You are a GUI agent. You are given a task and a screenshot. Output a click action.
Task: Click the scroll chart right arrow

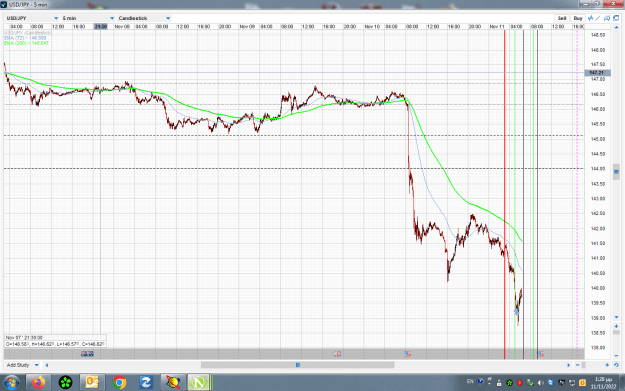pos(569,365)
